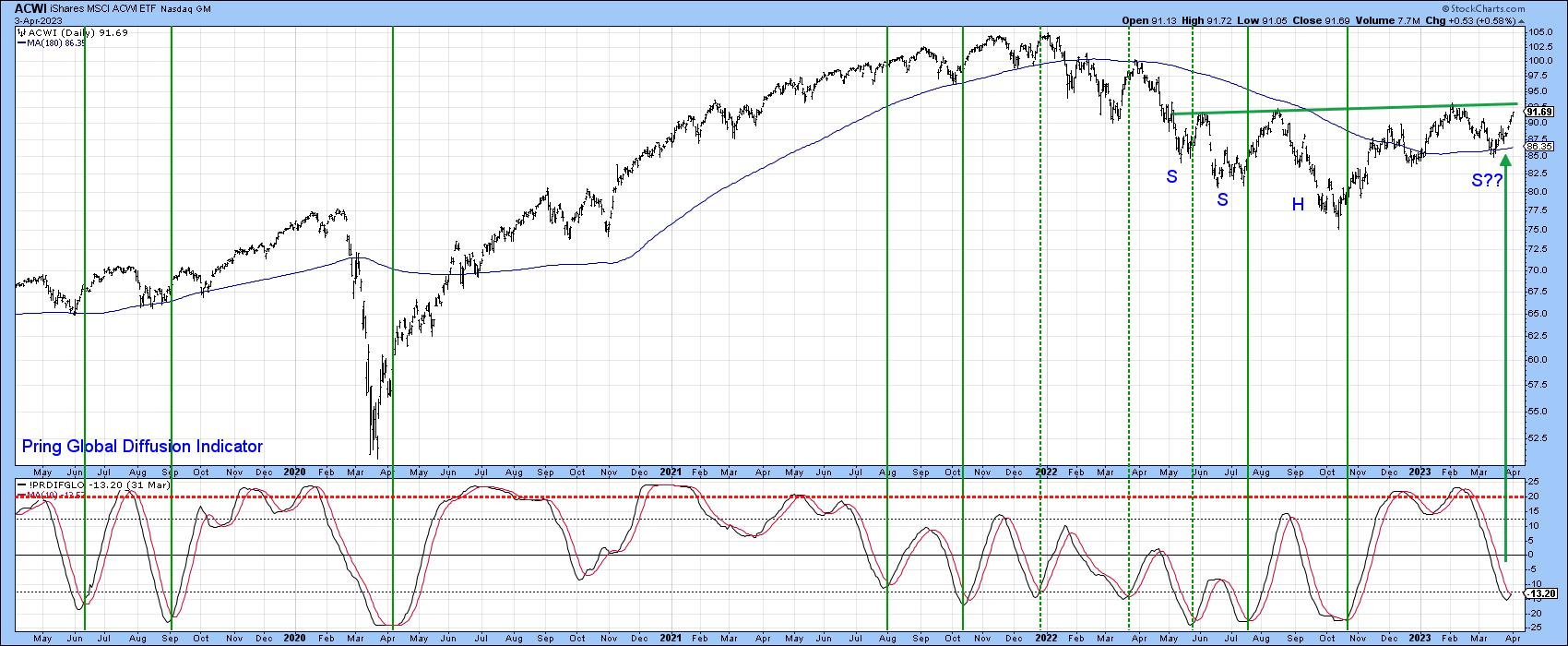The image size is (1568, 646).
Task: Click the 52.5 price axis label
Action: pos(1538,437)
